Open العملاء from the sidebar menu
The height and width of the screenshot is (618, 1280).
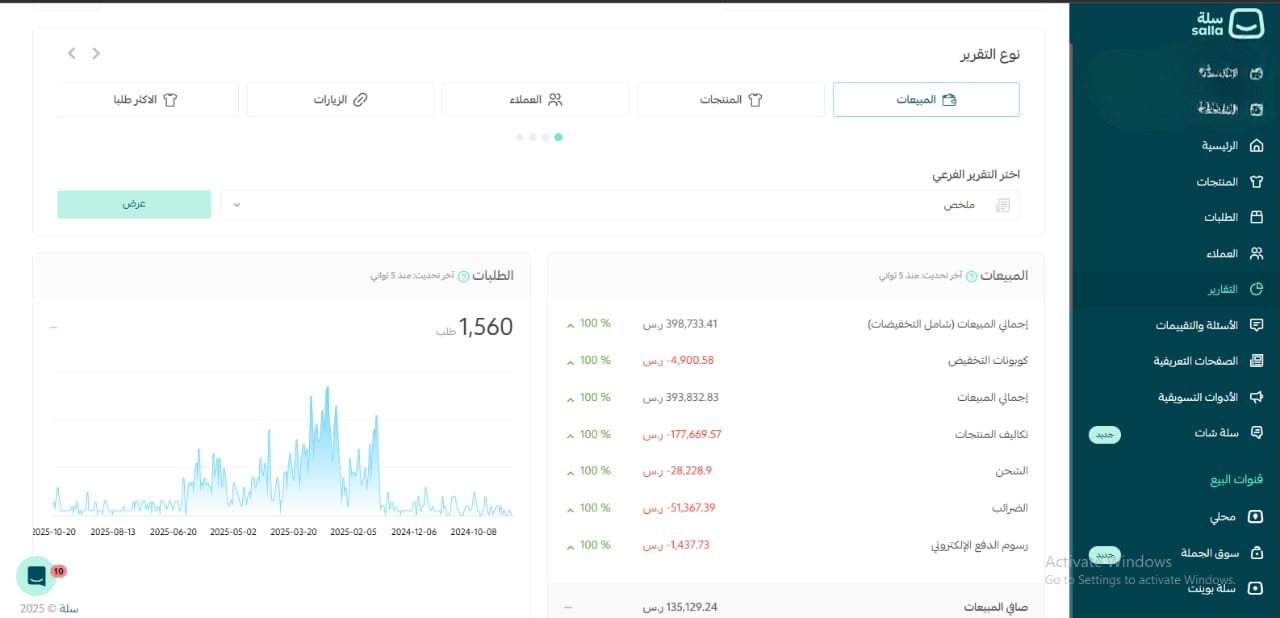[1221, 254]
